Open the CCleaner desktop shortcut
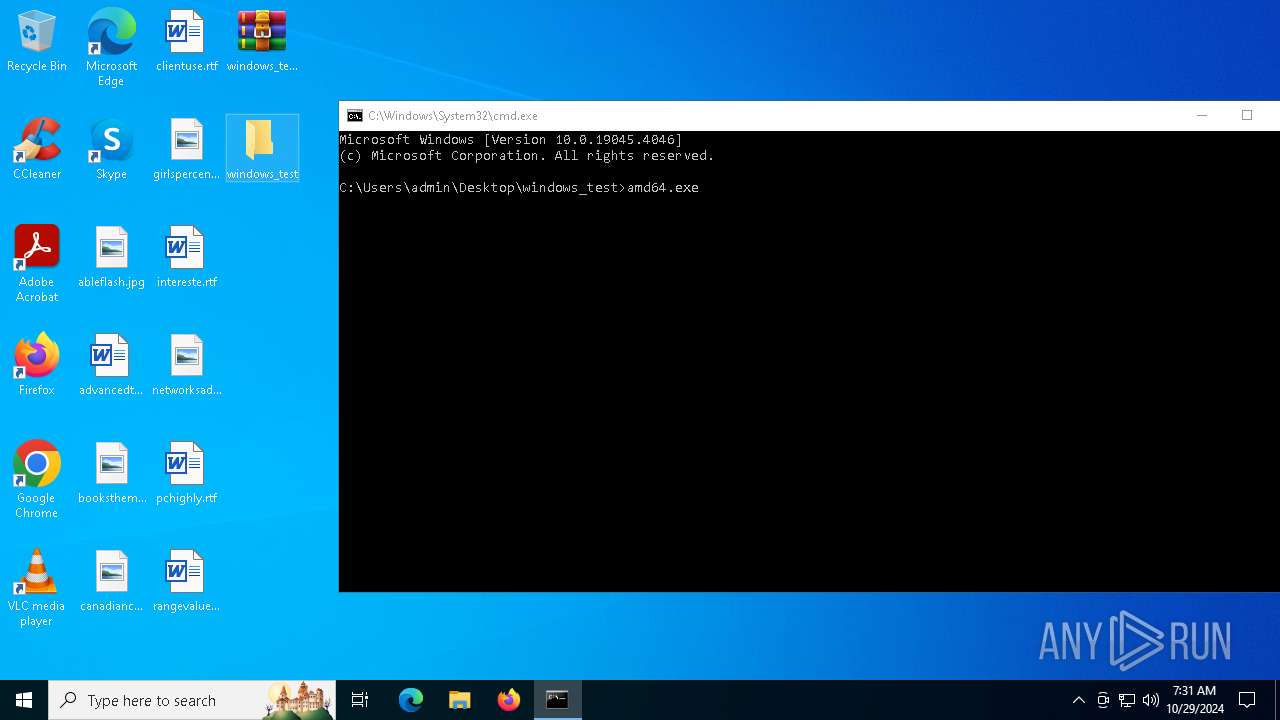The width and height of the screenshot is (1280, 720). [x=37, y=150]
